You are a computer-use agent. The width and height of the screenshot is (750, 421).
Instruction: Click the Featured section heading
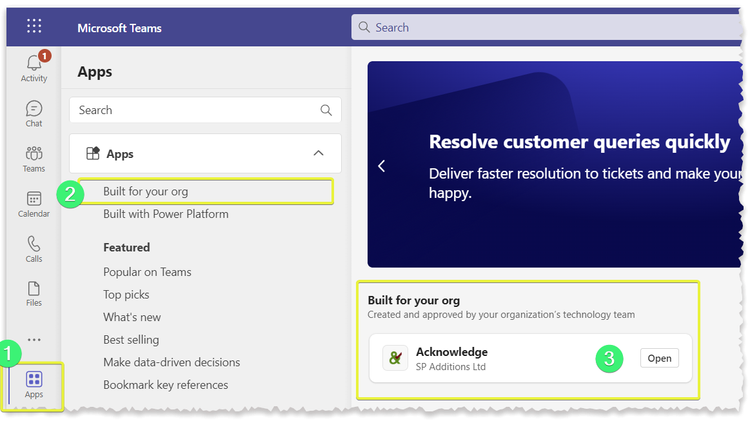[127, 247]
